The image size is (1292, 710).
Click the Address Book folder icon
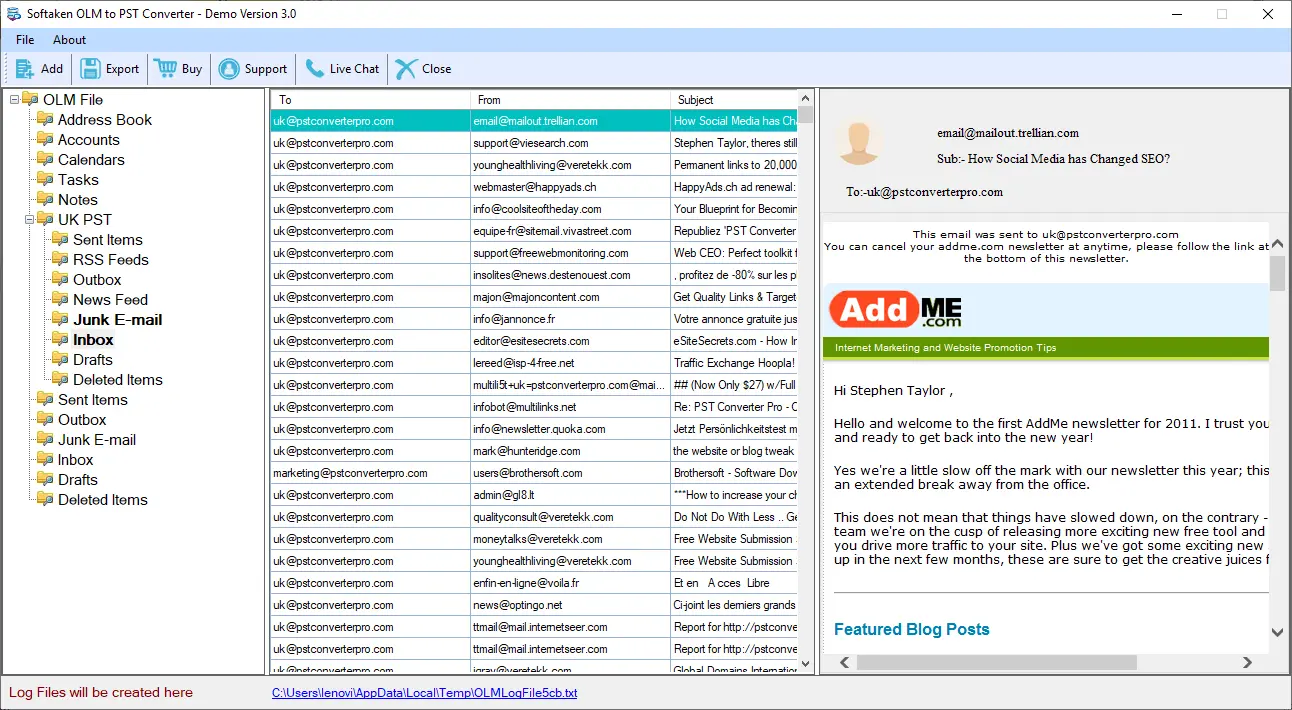point(44,119)
